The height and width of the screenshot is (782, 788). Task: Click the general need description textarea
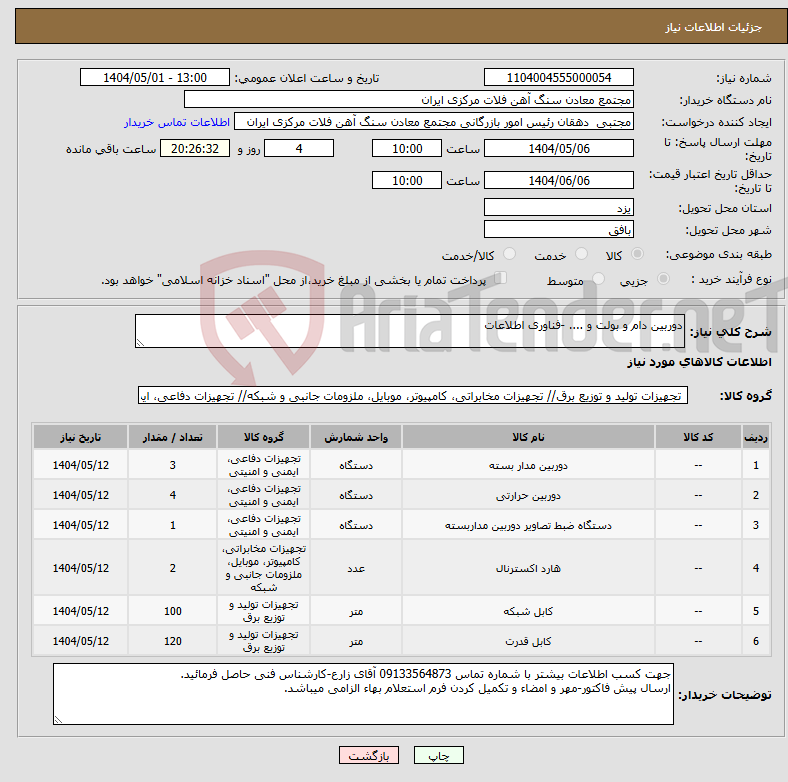410,331
